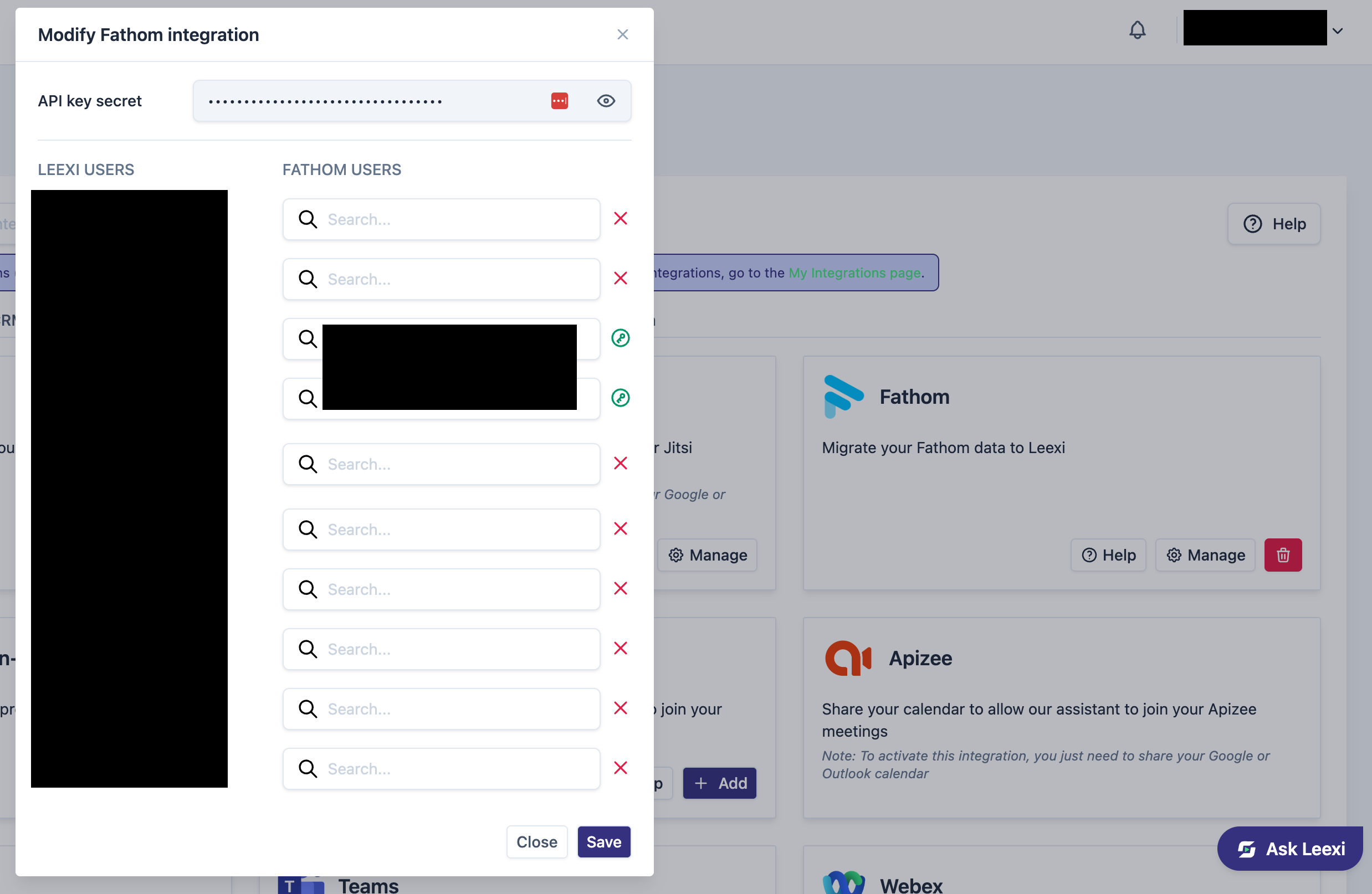Click the Webex logo
The height and width of the screenshot is (894, 1372).
[843, 882]
